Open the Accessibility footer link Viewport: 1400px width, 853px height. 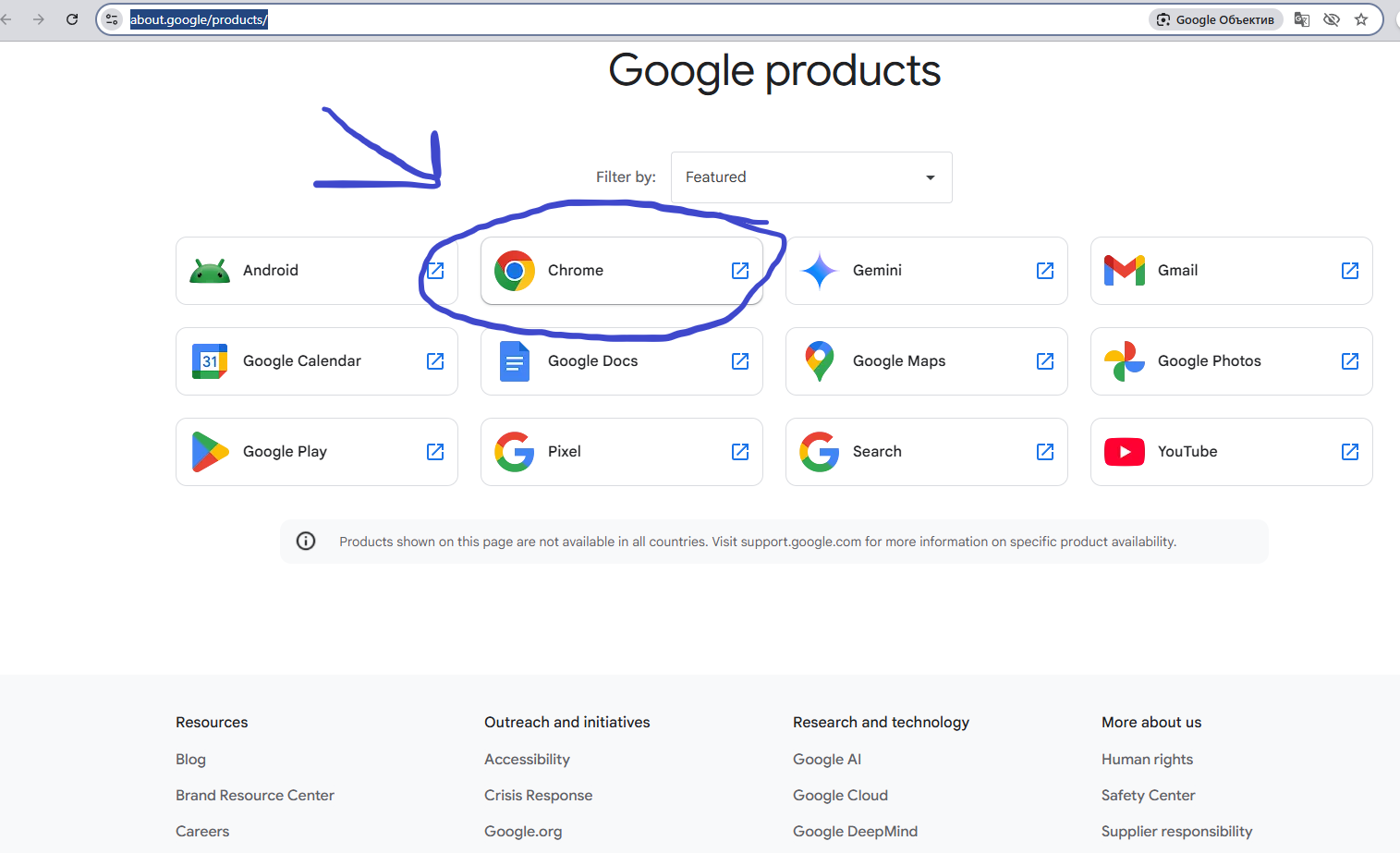coord(527,760)
